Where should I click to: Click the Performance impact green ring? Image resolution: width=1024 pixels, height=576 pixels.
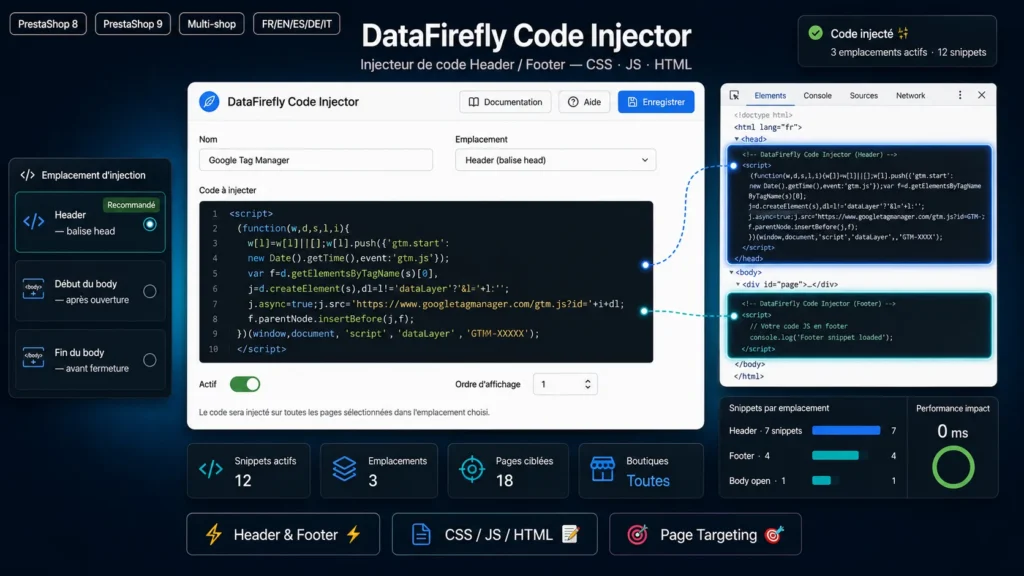[x=953, y=467]
